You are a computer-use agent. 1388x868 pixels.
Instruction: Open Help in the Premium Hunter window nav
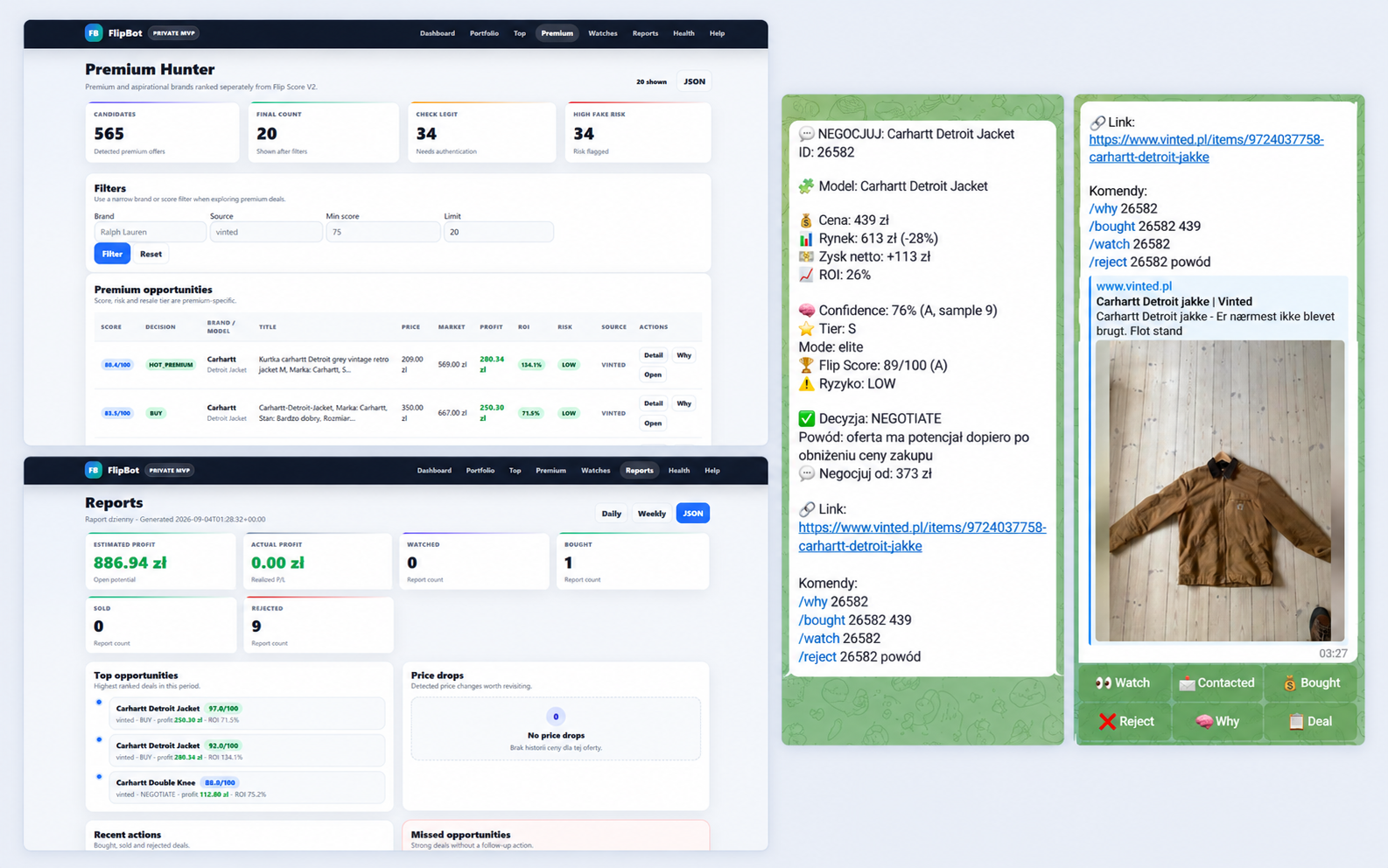tap(717, 33)
